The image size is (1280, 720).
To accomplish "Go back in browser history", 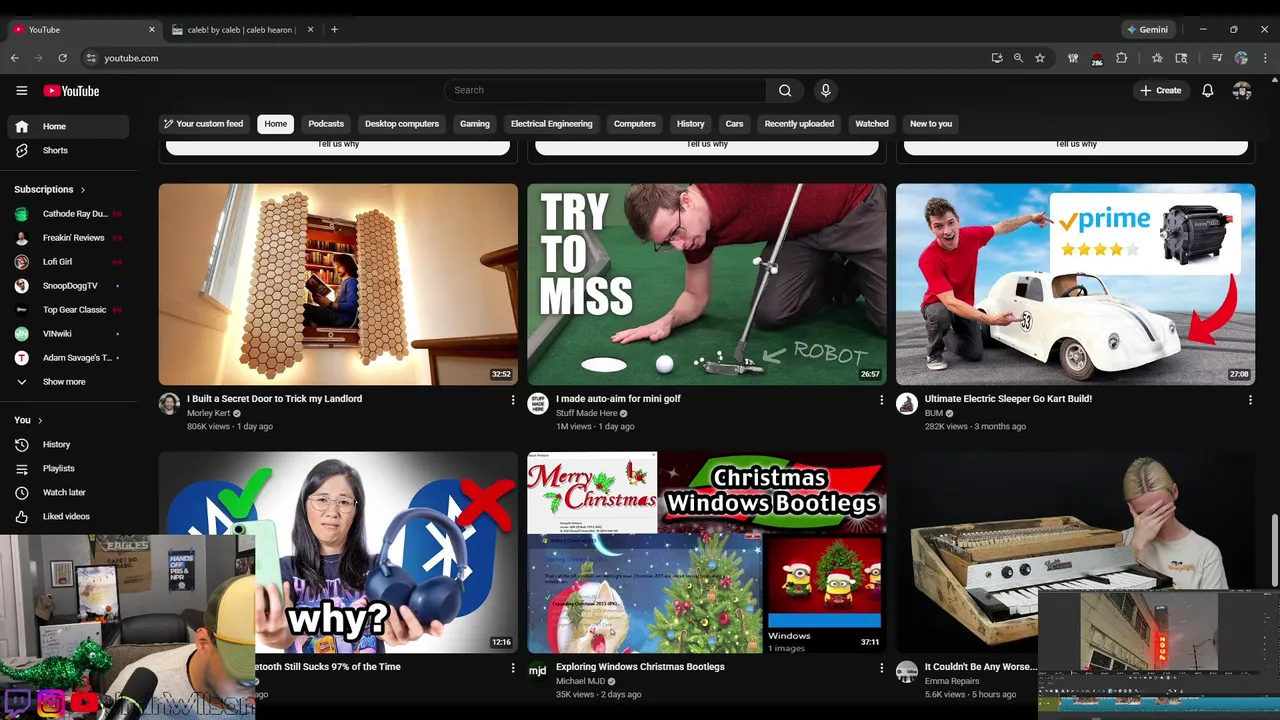I will (14, 58).
